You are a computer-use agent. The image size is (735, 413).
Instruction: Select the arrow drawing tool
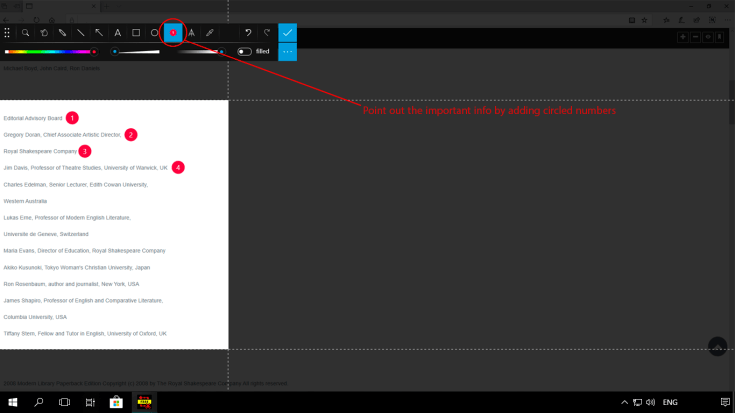(x=99, y=33)
